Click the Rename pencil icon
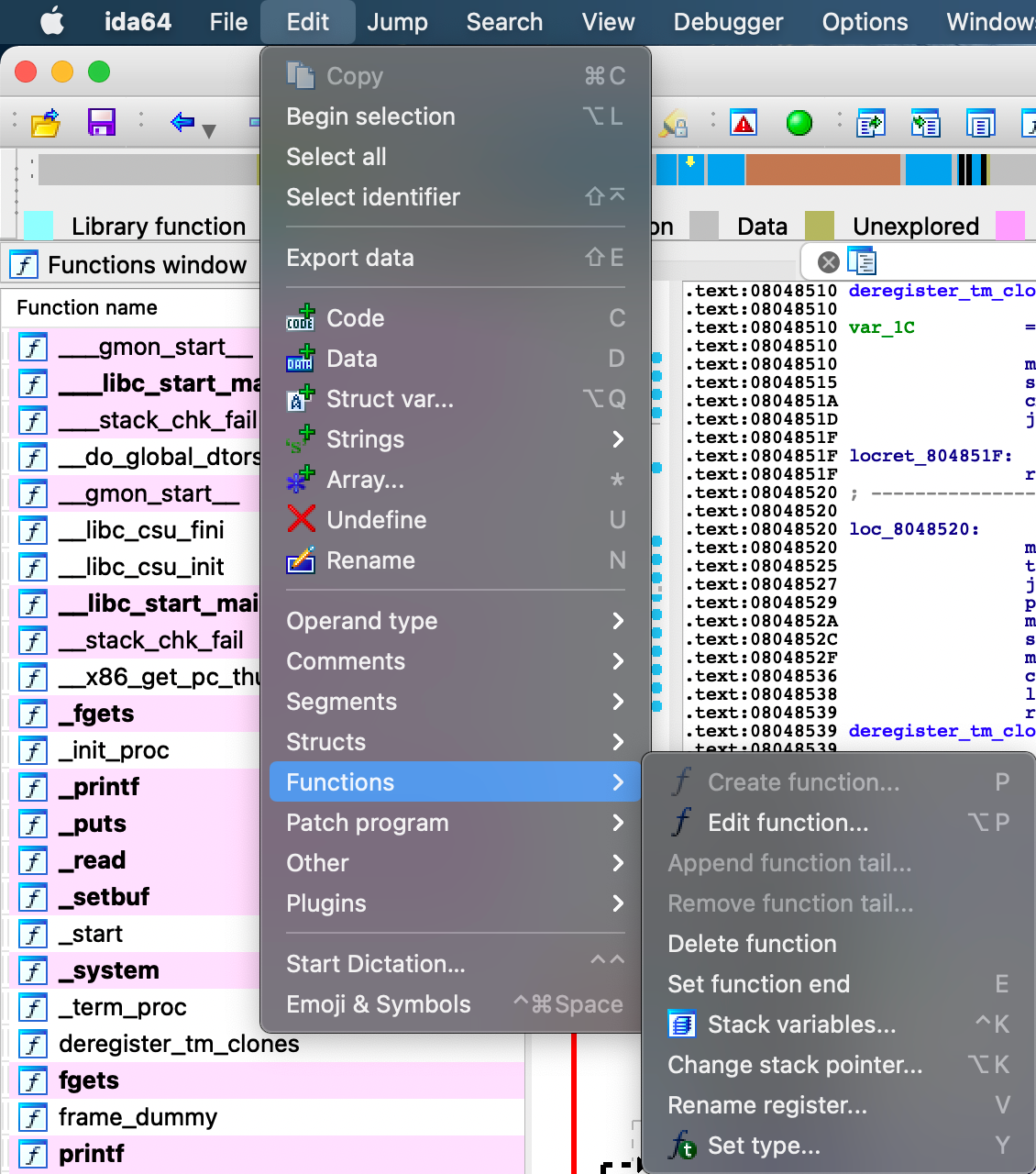Image resolution: width=1036 pixels, height=1174 pixels. [x=301, y=559]
